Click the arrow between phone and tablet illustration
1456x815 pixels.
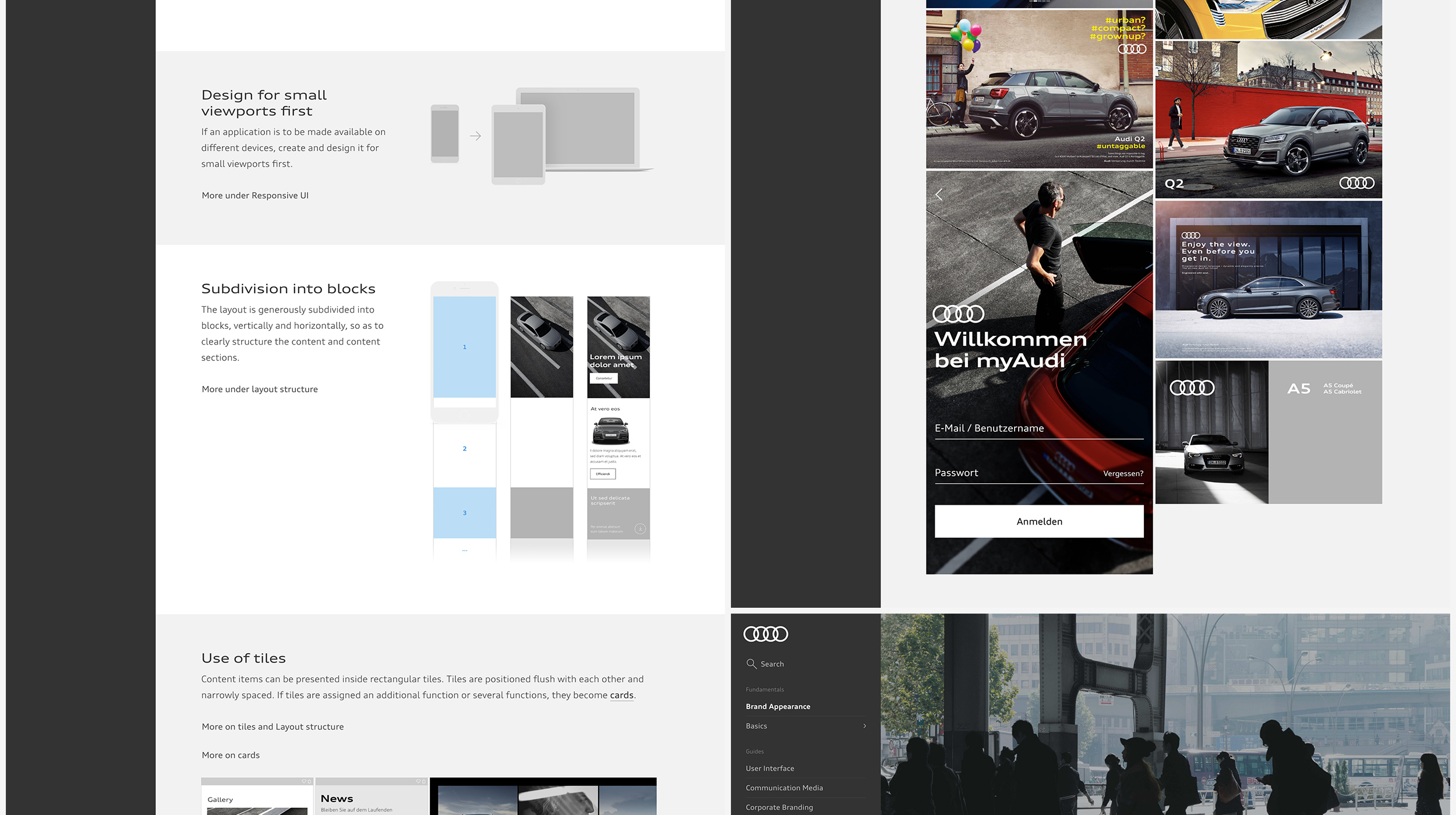click(x=475, y=136)
